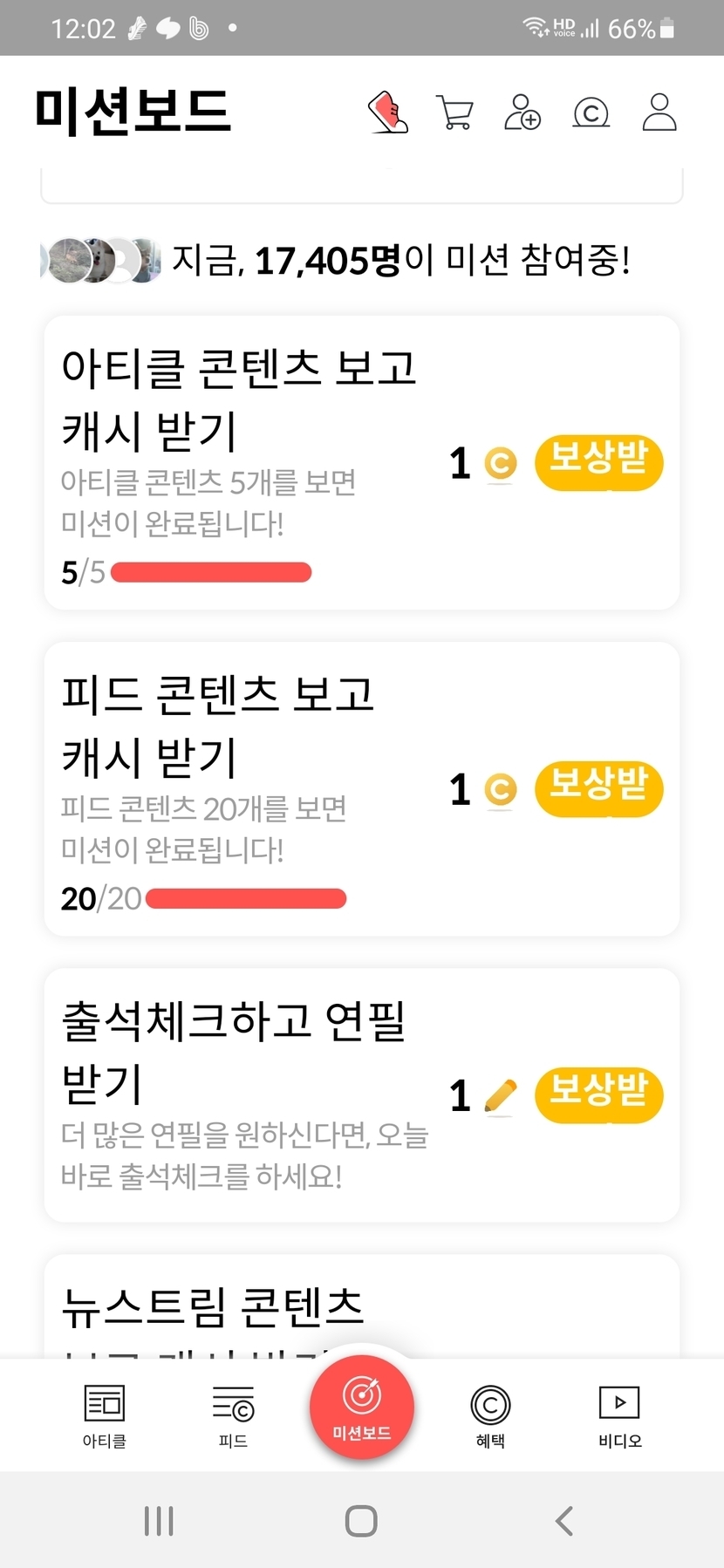Tap the participant avatars thumbnail group
Screen dimensions: 724x1568
point(101,260)
